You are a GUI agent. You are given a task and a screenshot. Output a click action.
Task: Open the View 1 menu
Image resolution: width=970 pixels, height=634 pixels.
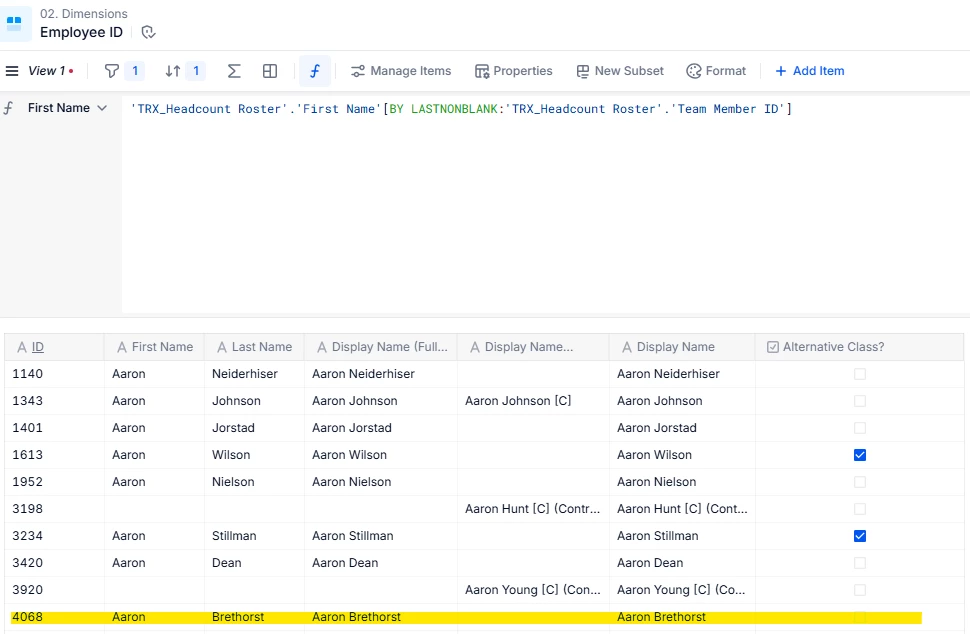(x=46, y=71)
